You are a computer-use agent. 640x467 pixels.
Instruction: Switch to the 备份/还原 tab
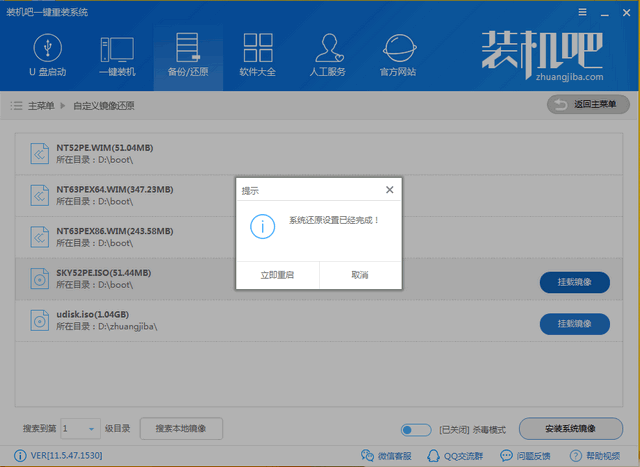[x=188, y=56]
